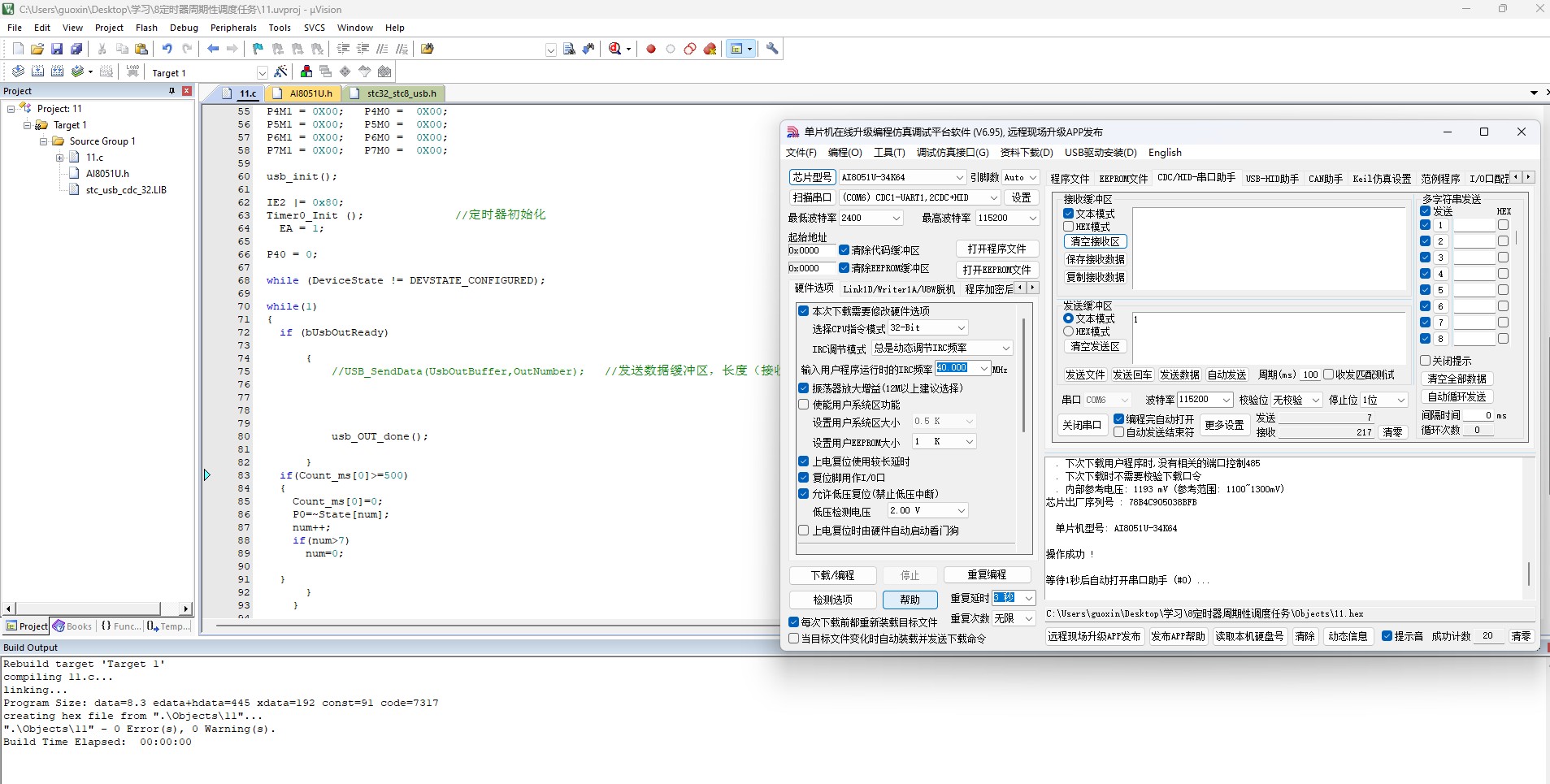Open the 扫描串口 COM6 port dropdown

tap(921, 197)
